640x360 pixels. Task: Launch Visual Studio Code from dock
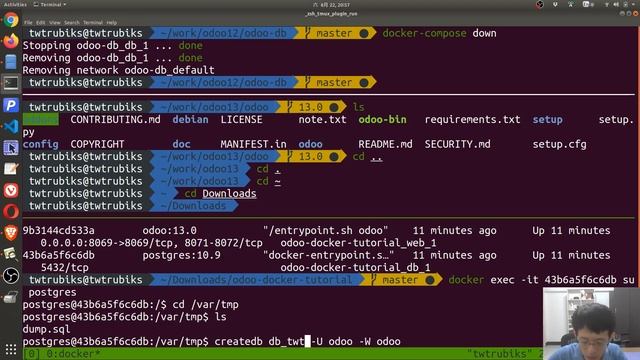pyautogui.click(x=11, y=126)
